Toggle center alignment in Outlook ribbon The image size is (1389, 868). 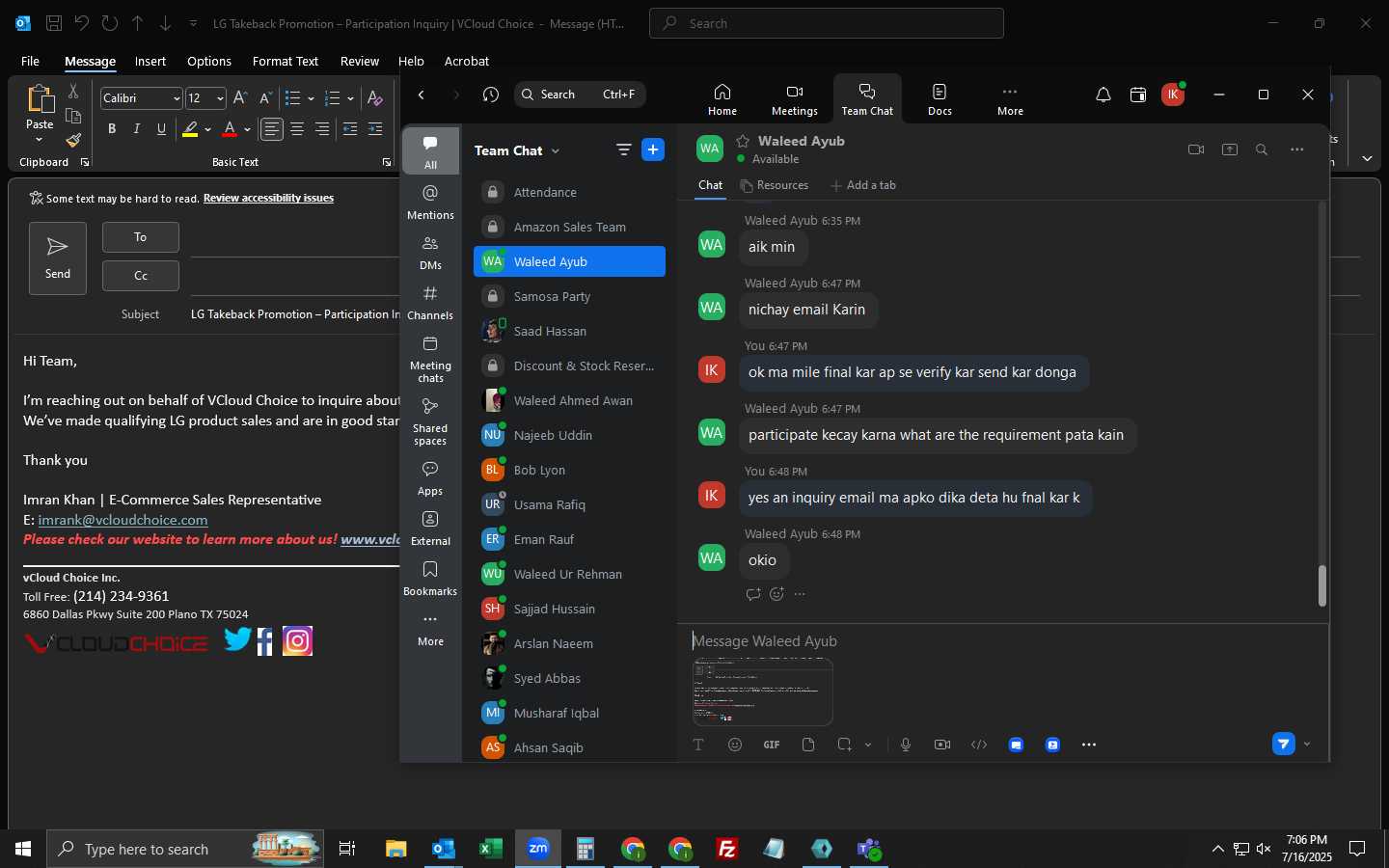click(x=297, y=129)
